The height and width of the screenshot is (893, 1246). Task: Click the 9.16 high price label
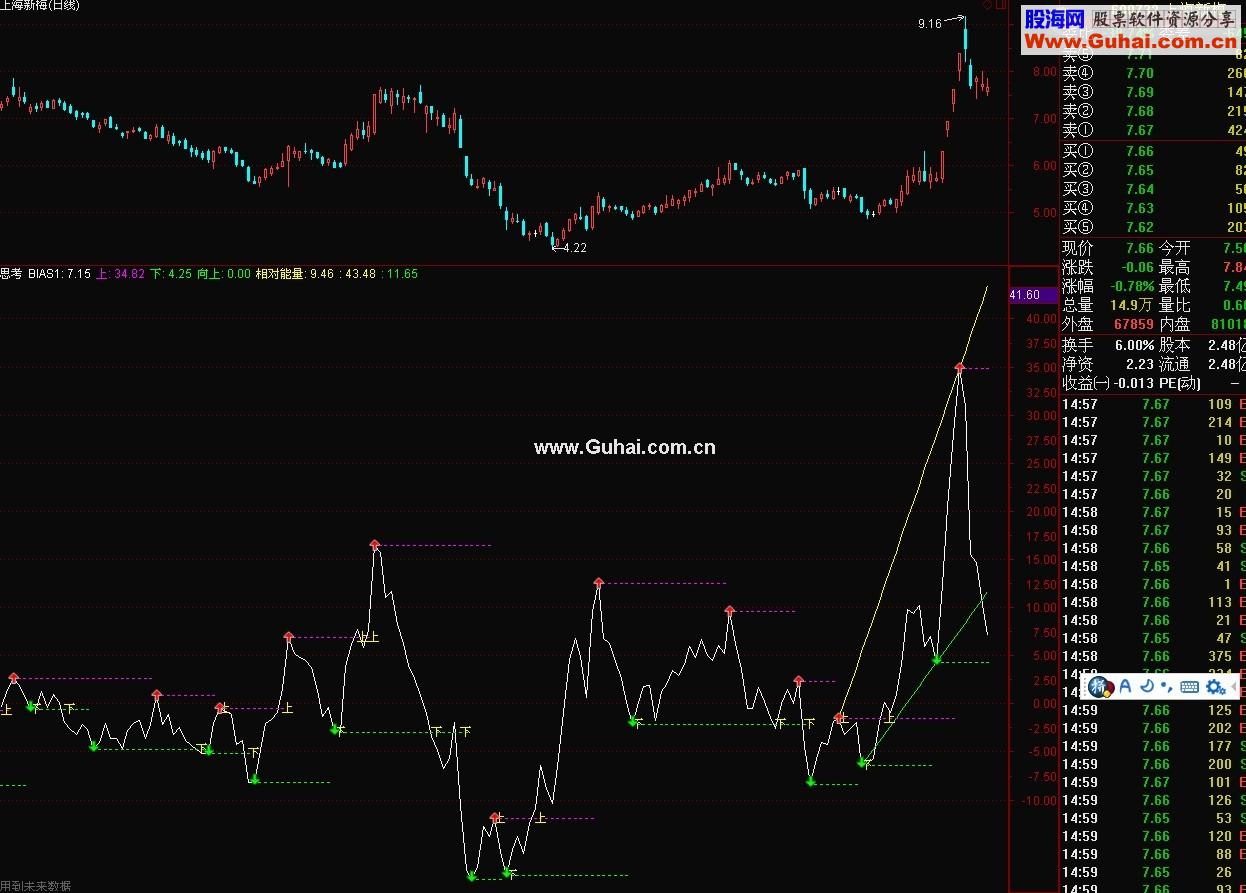tap(929, 23)
